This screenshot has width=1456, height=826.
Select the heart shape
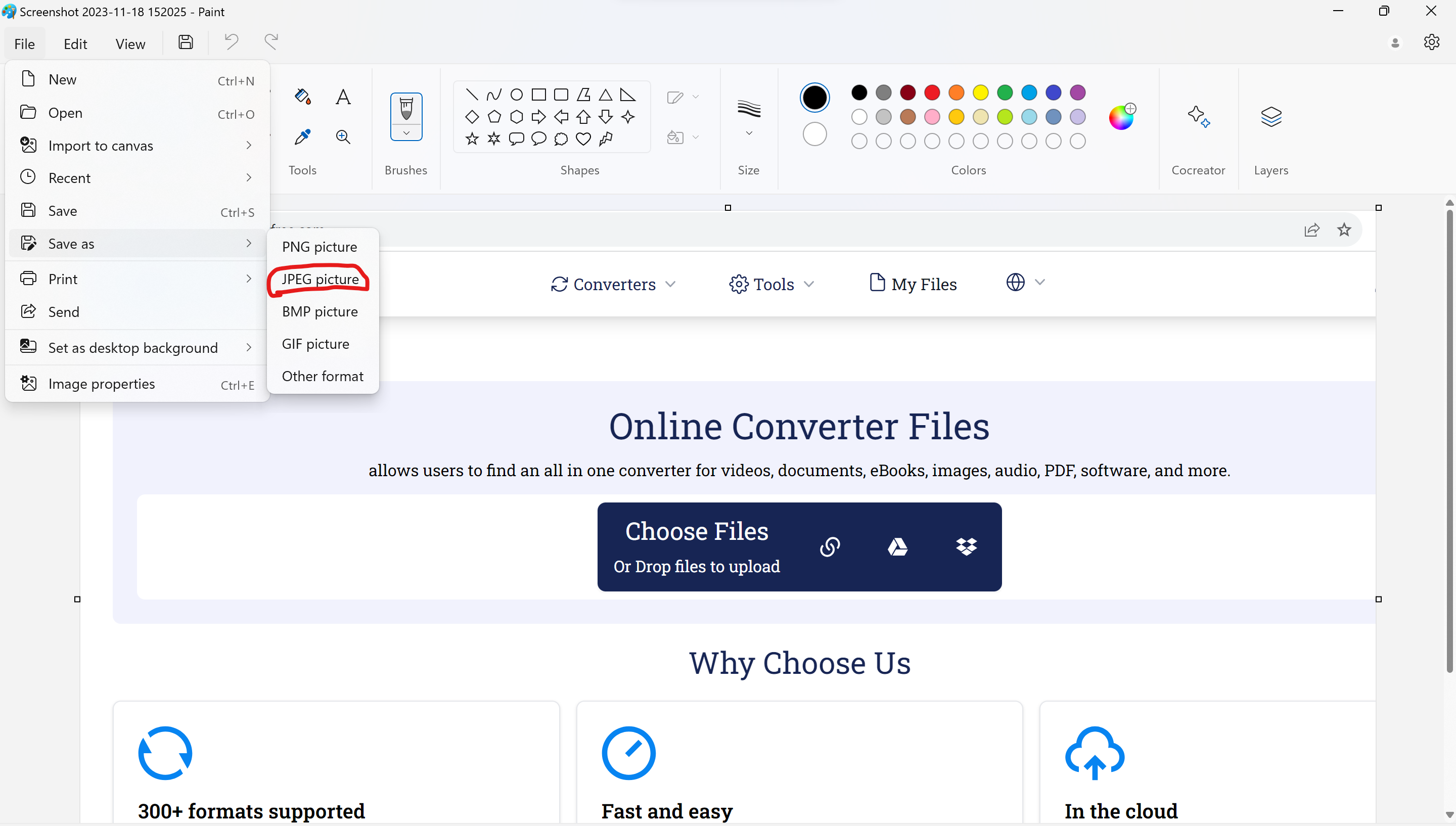point(583,139)
